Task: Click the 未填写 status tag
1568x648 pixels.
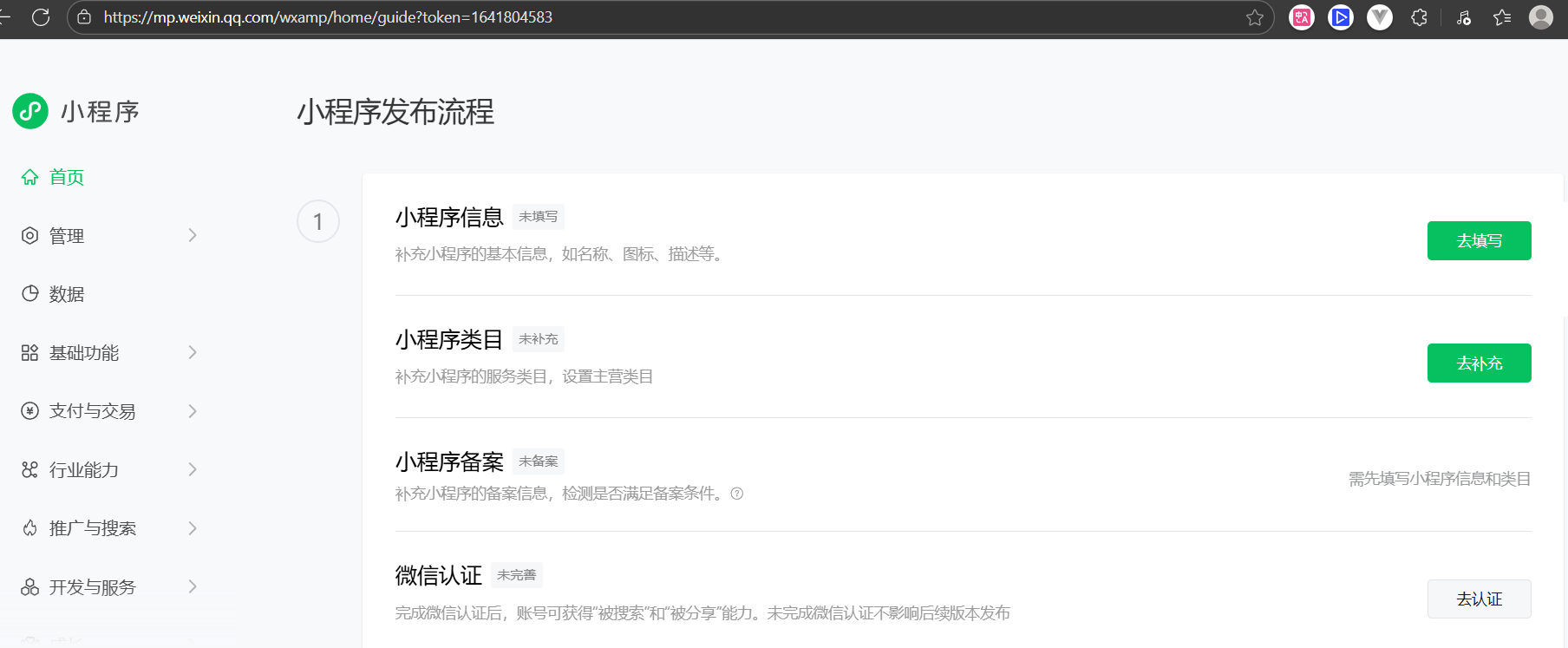Action: [539, 217]
